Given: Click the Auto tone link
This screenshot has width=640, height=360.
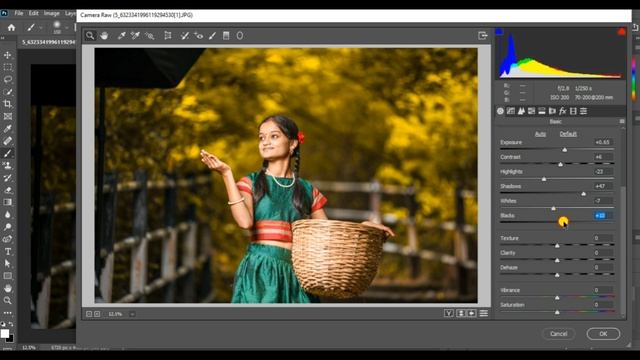Looking at the screenshot, I should click(540, 134).
